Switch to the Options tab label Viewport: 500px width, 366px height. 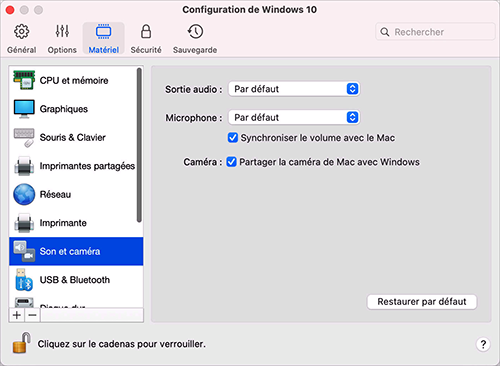(x=62, y=50)
